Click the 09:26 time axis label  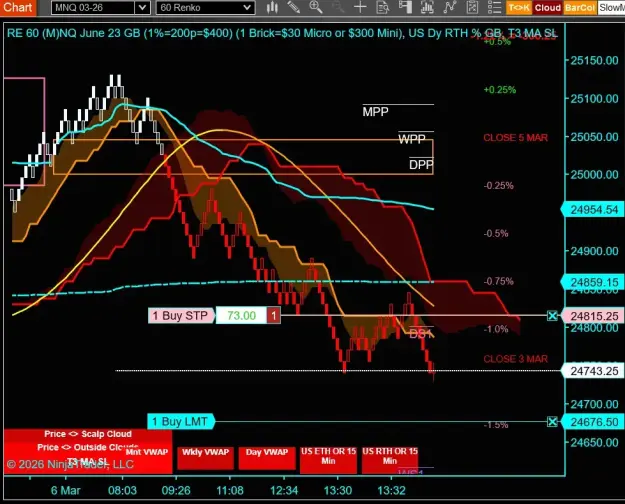[176, 490]
